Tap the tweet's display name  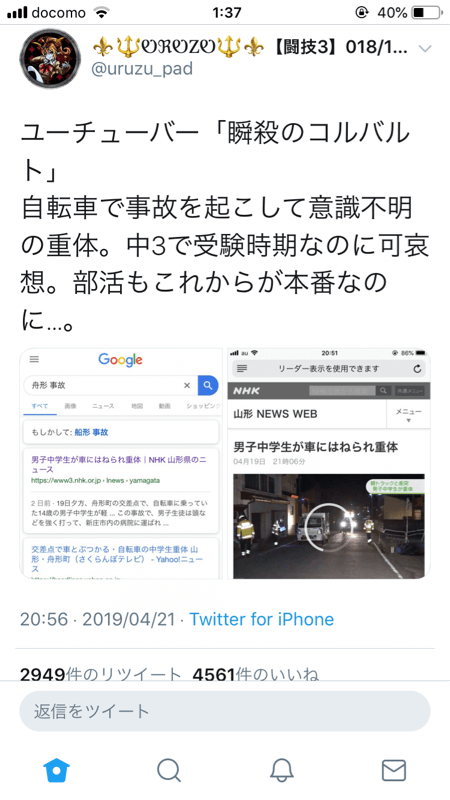coord(250,48)
